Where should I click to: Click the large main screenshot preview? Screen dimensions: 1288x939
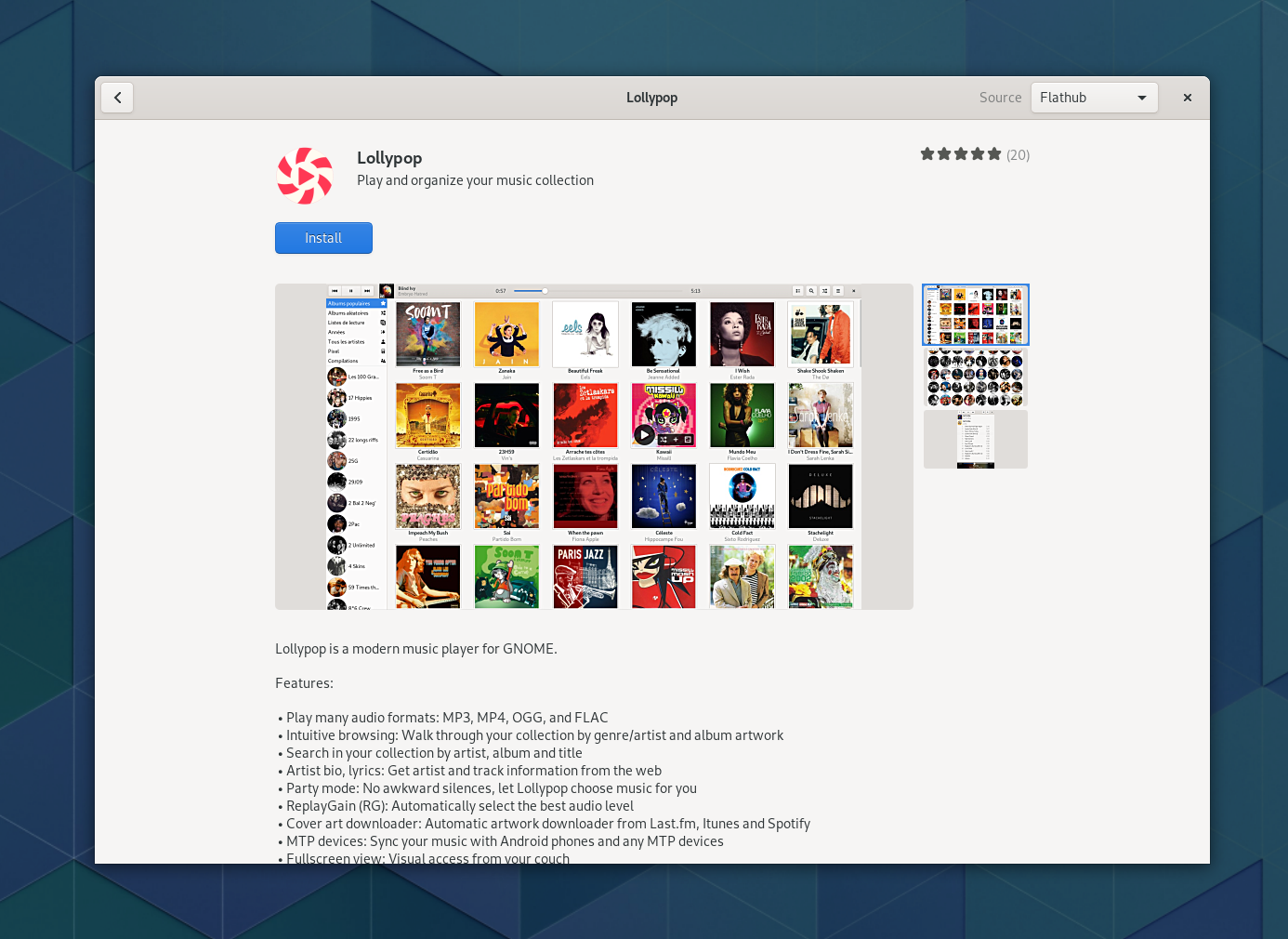(594, 446)
